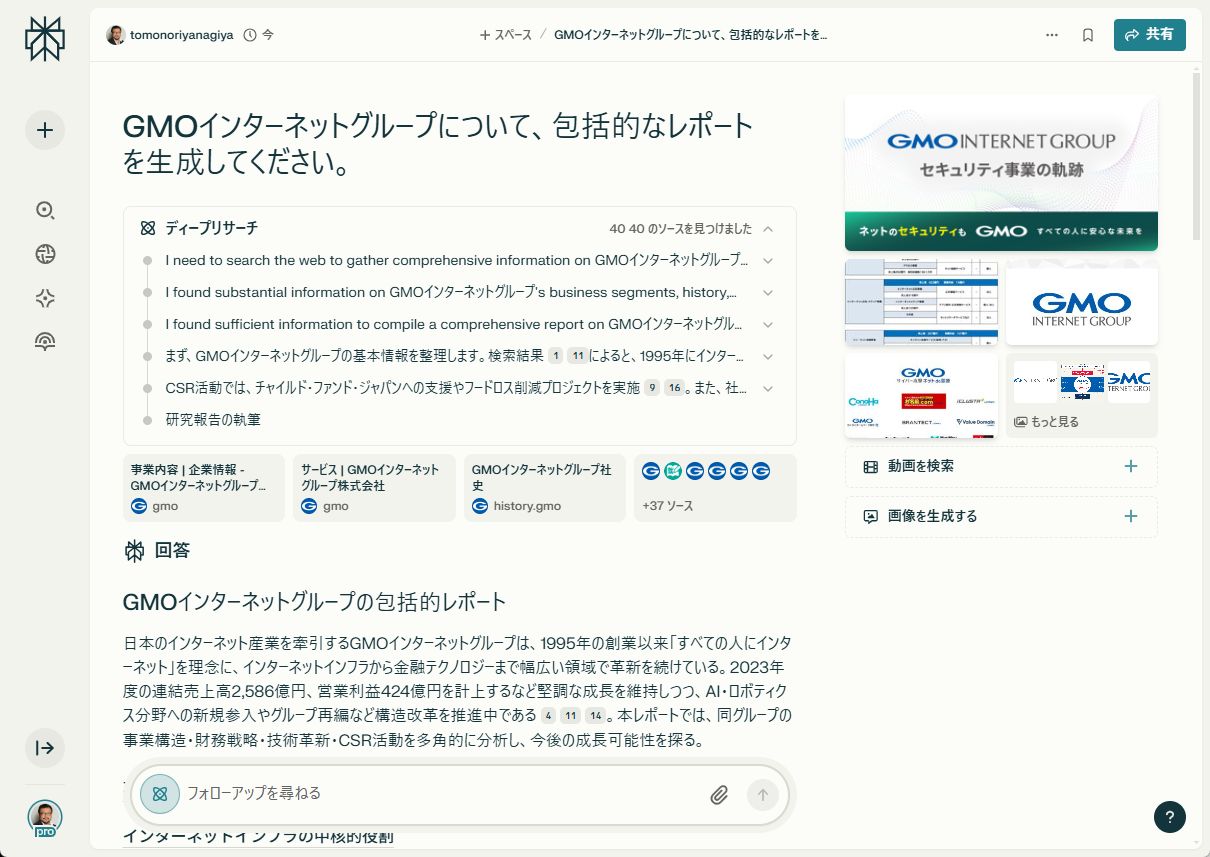Expand the CSR活動 research step

tap(768, 388)
